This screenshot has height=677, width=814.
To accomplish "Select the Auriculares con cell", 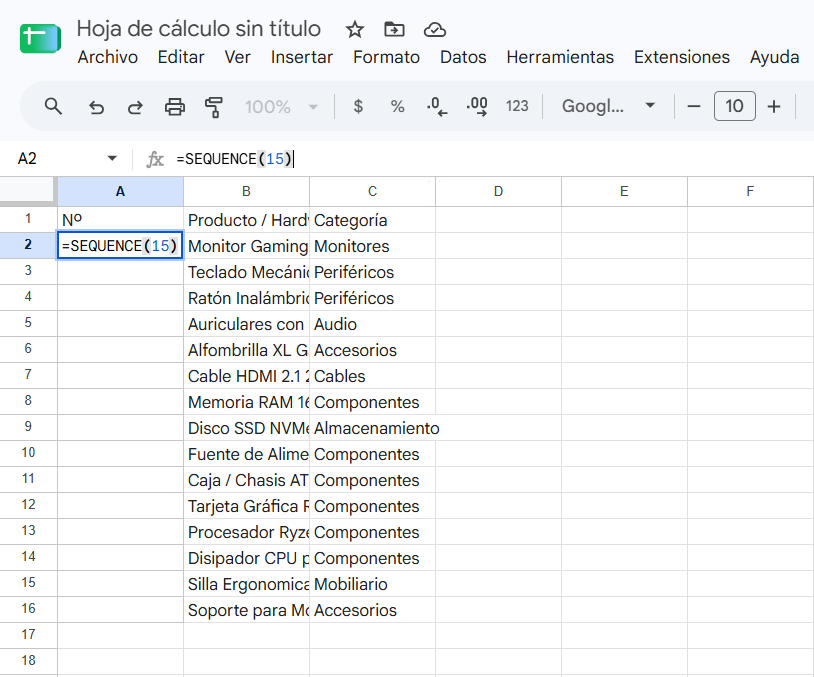I will (247, 324).
